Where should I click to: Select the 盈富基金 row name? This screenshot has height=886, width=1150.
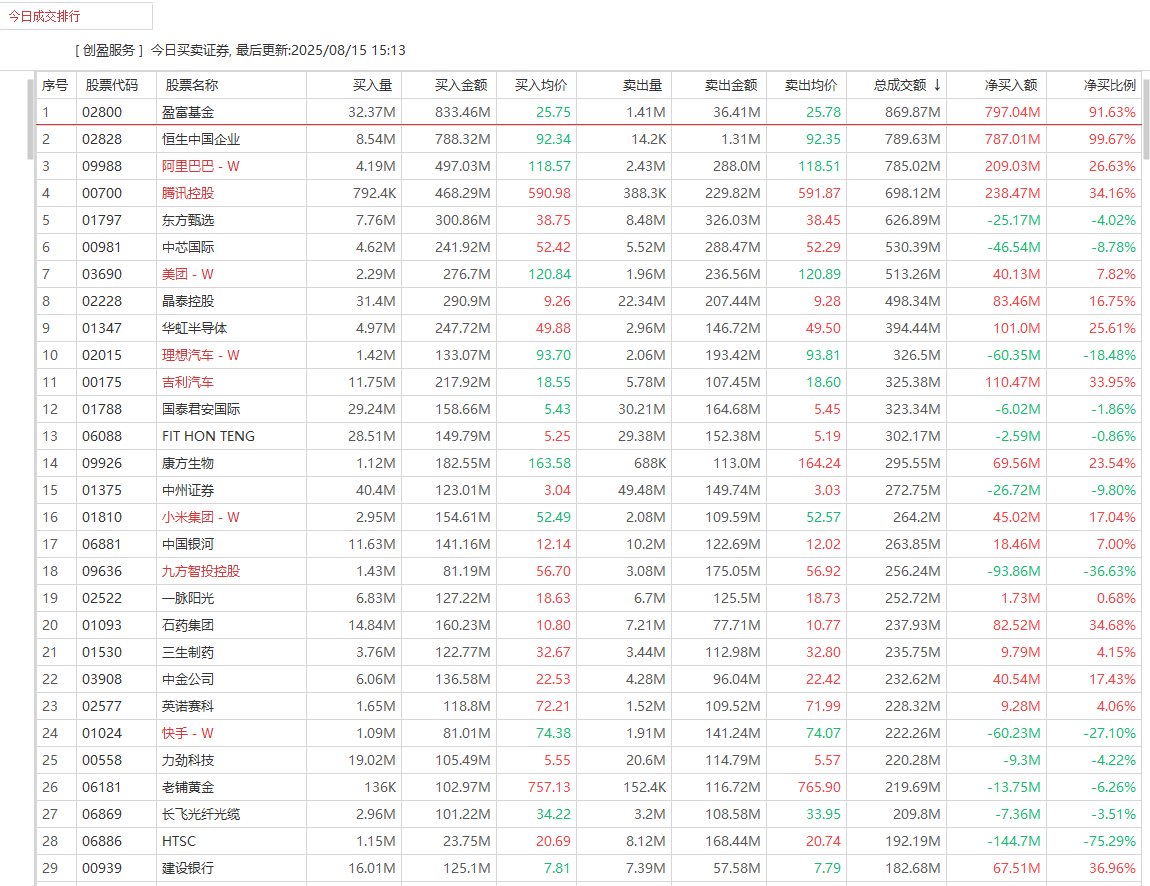tap(188, 112)
